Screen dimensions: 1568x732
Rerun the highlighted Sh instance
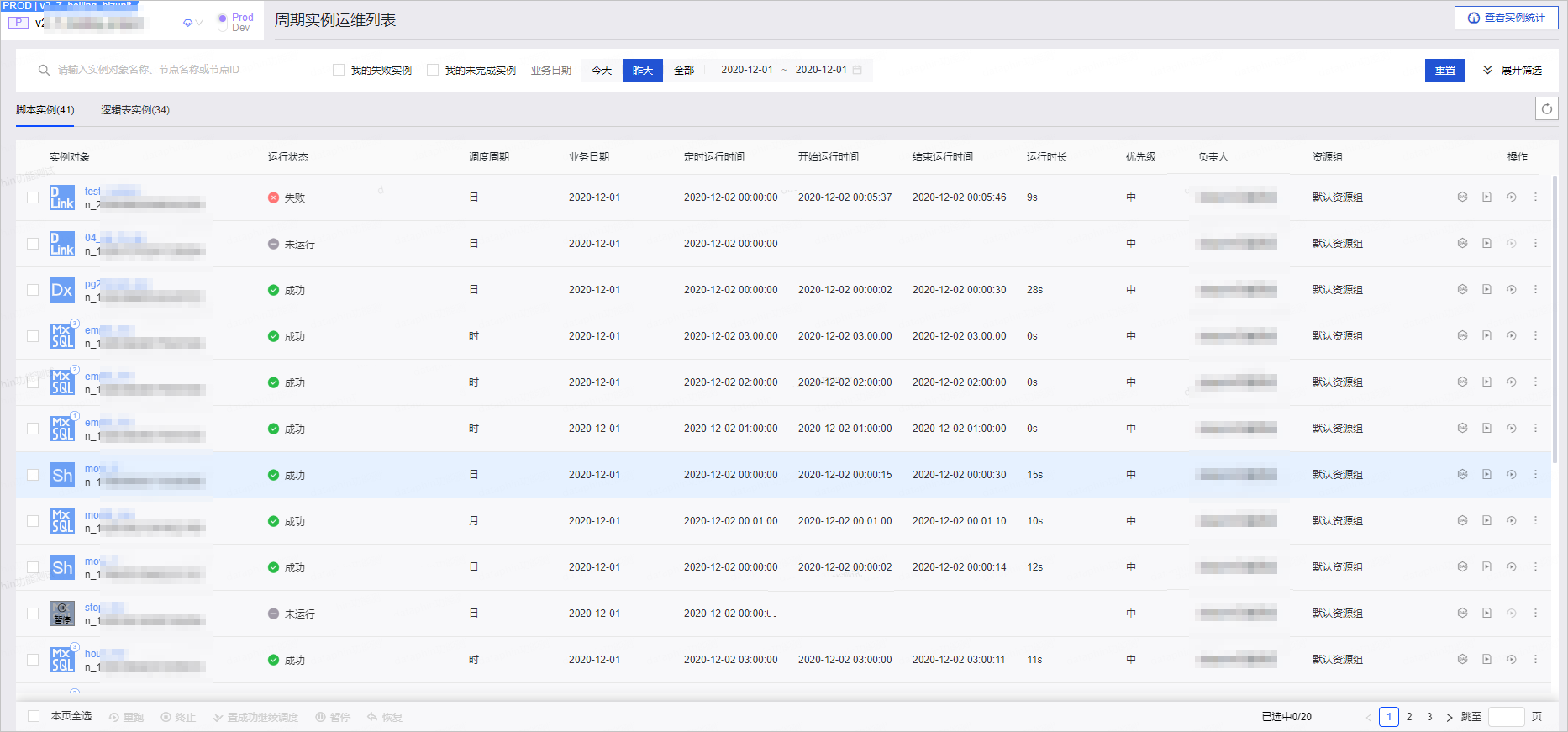tap(1511, 475)
